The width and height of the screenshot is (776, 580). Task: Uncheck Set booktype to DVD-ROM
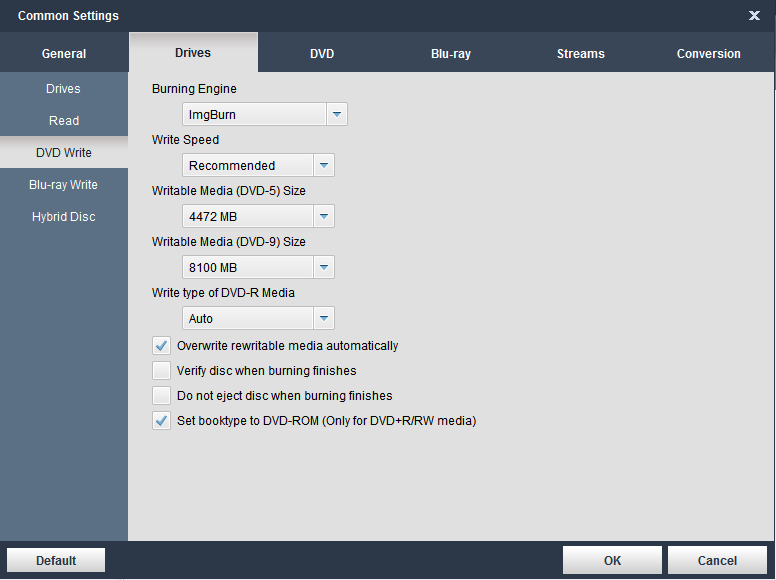(161, 421)
